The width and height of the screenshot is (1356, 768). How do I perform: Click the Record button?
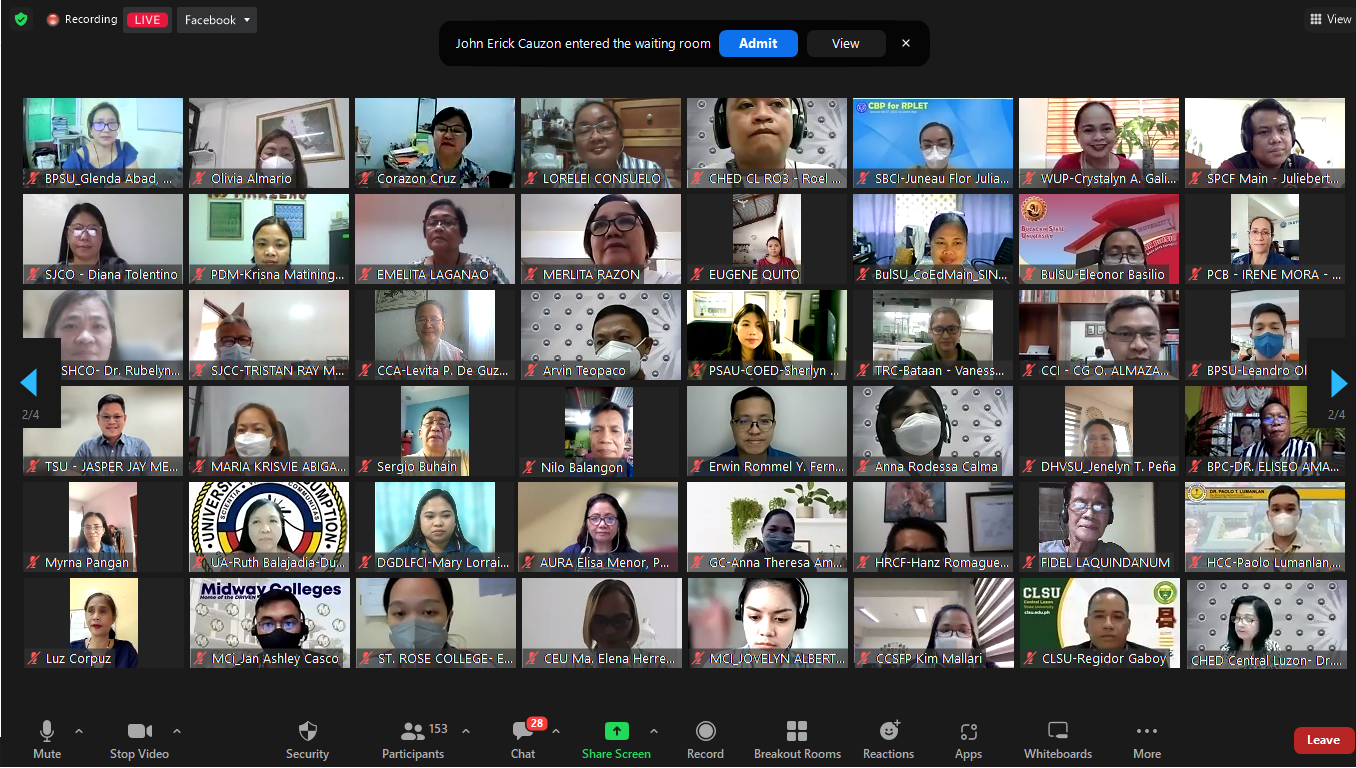tap(706, 740)
